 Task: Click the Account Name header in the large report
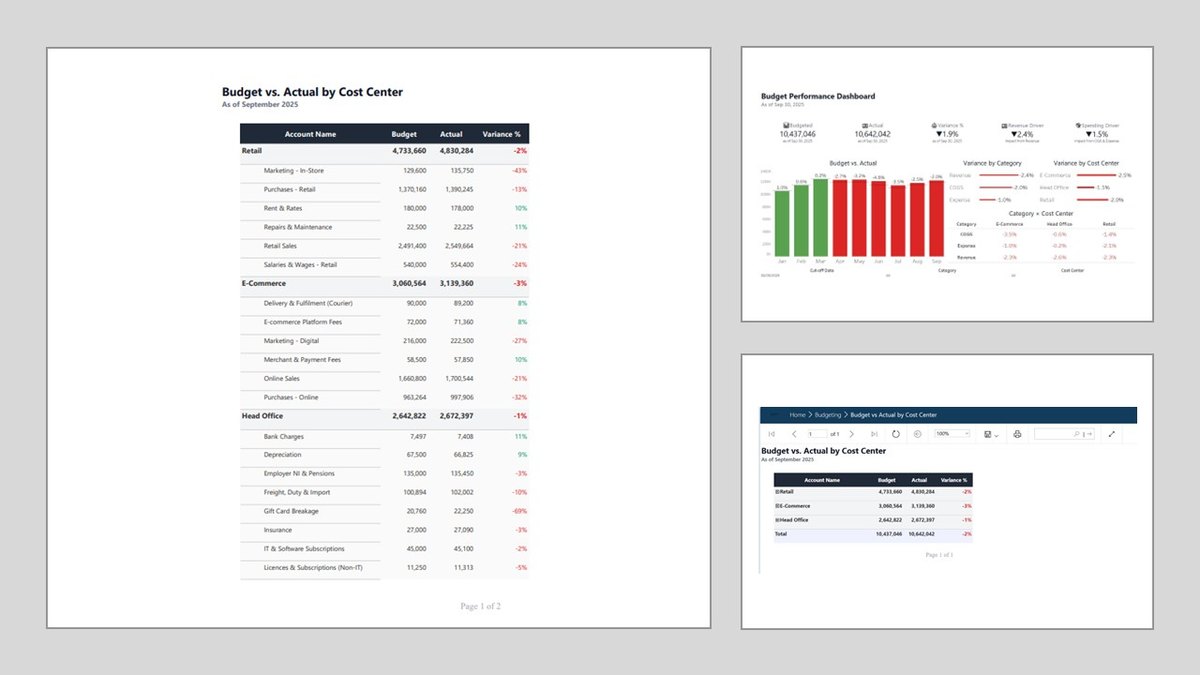[310, 134]
